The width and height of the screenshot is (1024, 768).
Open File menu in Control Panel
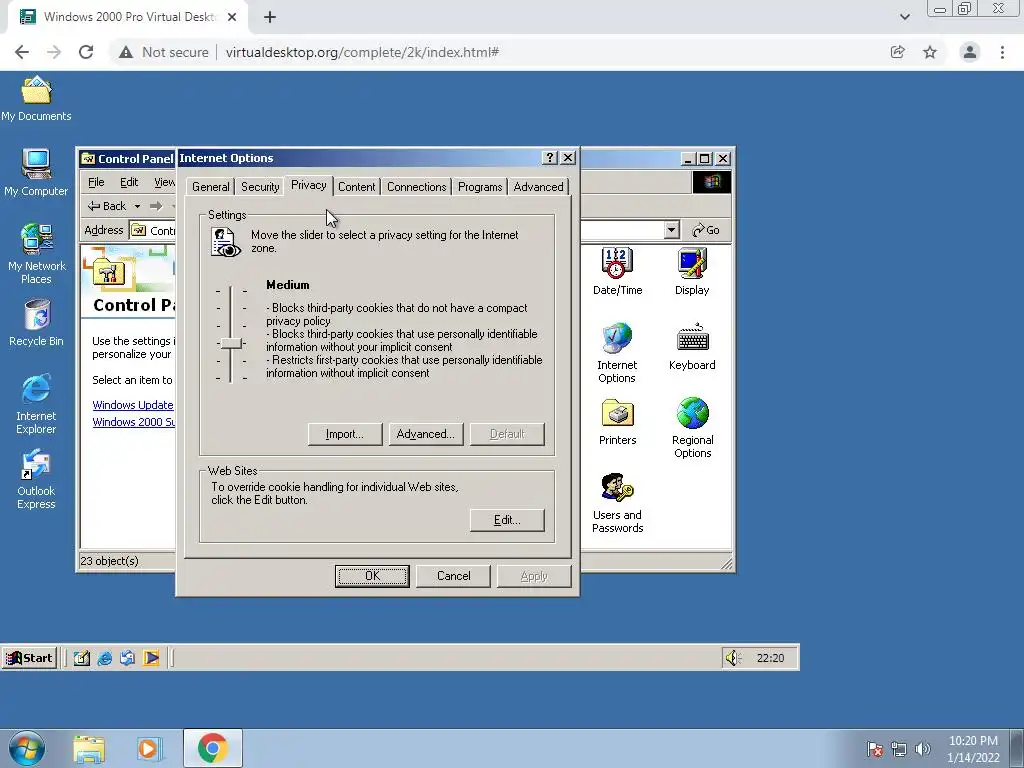(x=96, y=182)
